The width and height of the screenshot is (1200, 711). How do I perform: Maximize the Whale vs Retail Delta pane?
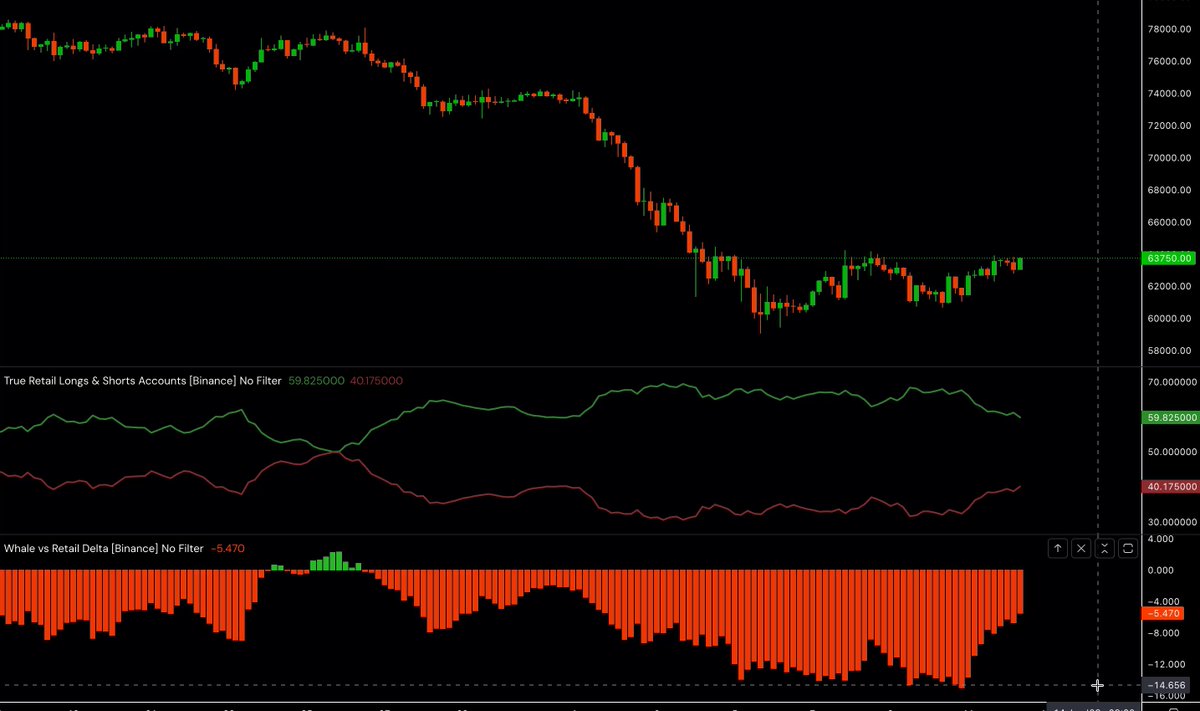(1127, 548)
